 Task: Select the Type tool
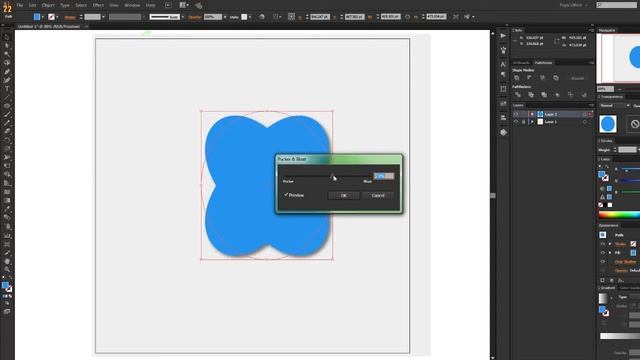click(7, 89)
